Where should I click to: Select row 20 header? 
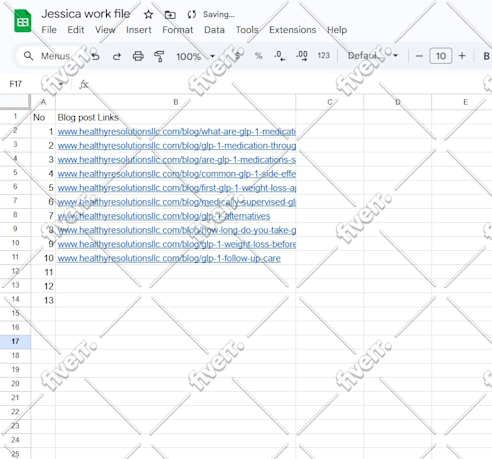[15, 384]
